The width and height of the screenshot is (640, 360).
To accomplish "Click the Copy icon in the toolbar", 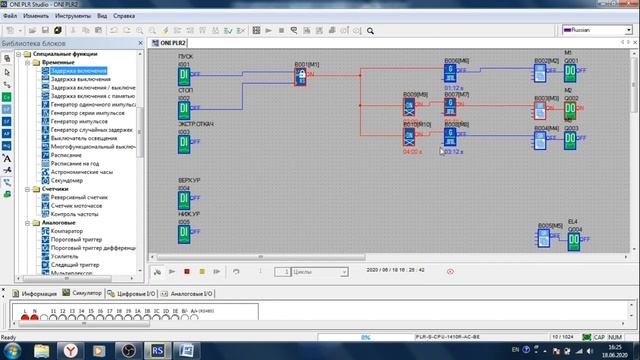I will 86,31.
